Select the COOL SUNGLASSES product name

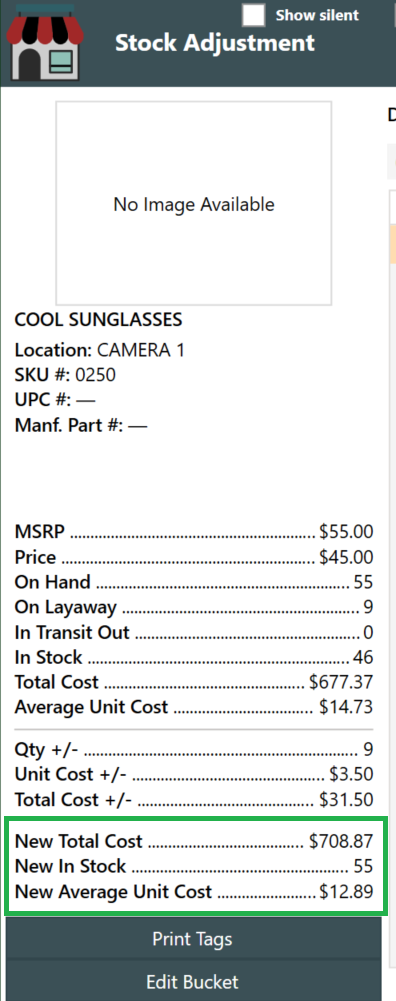coord(98,320)
